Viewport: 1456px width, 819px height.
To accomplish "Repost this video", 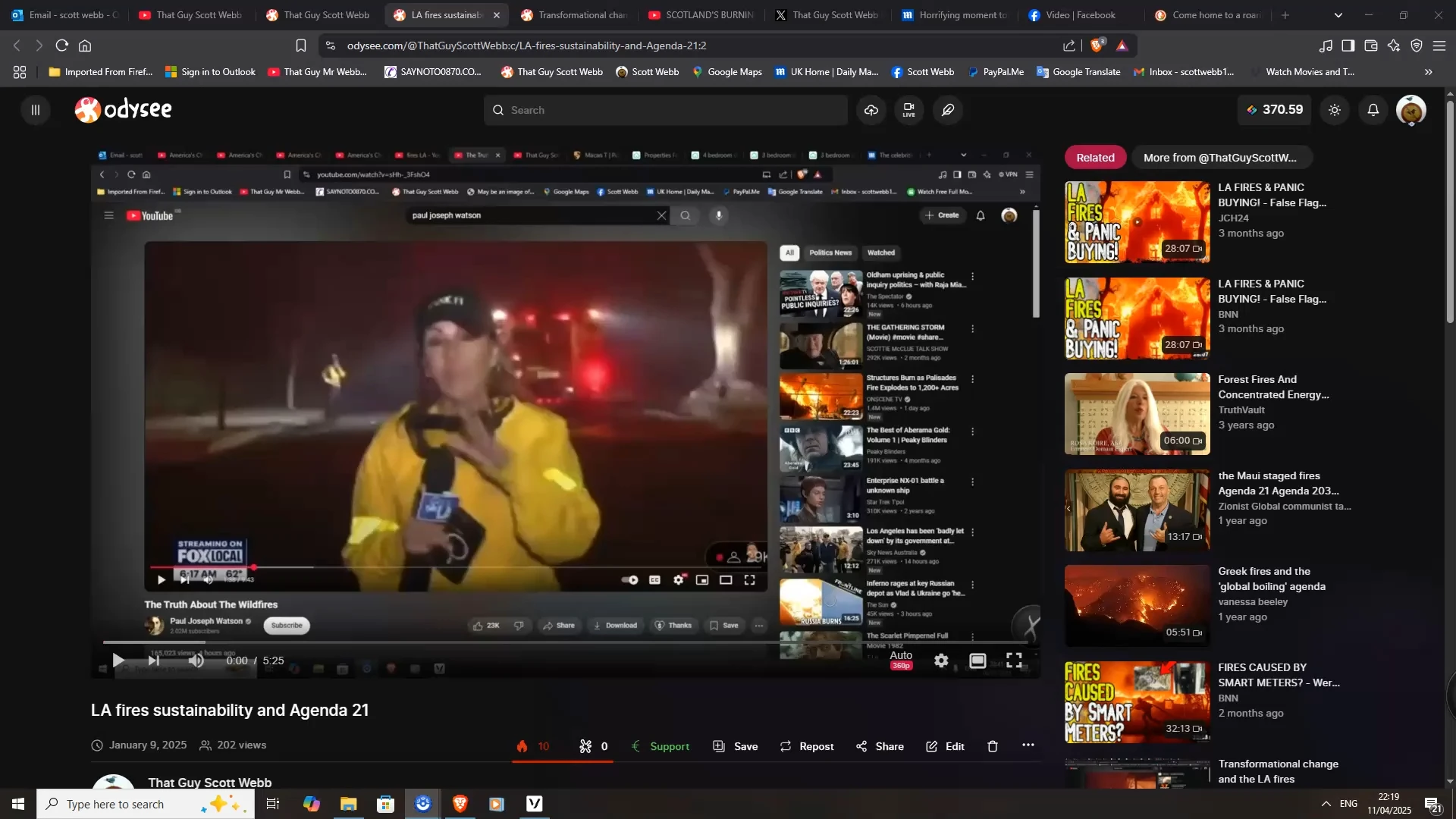I will pos(807,746).
